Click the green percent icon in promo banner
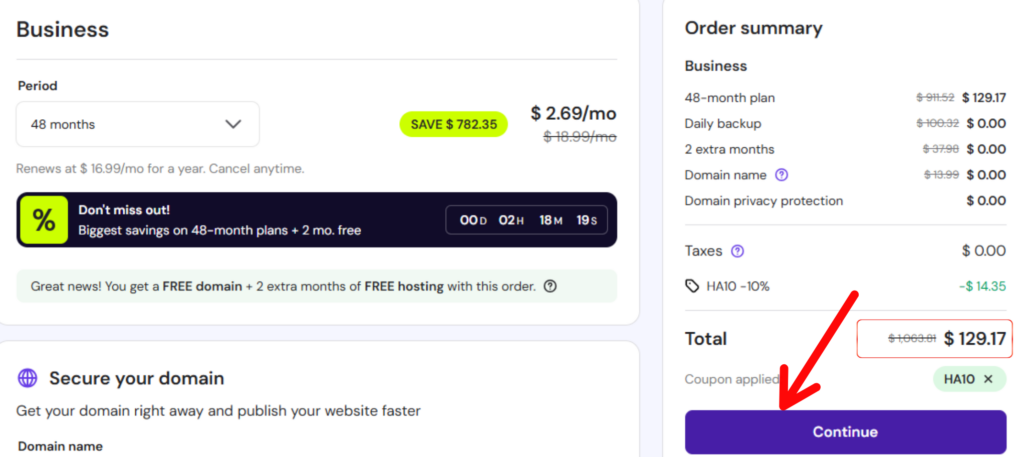 [x=44, y=221]
